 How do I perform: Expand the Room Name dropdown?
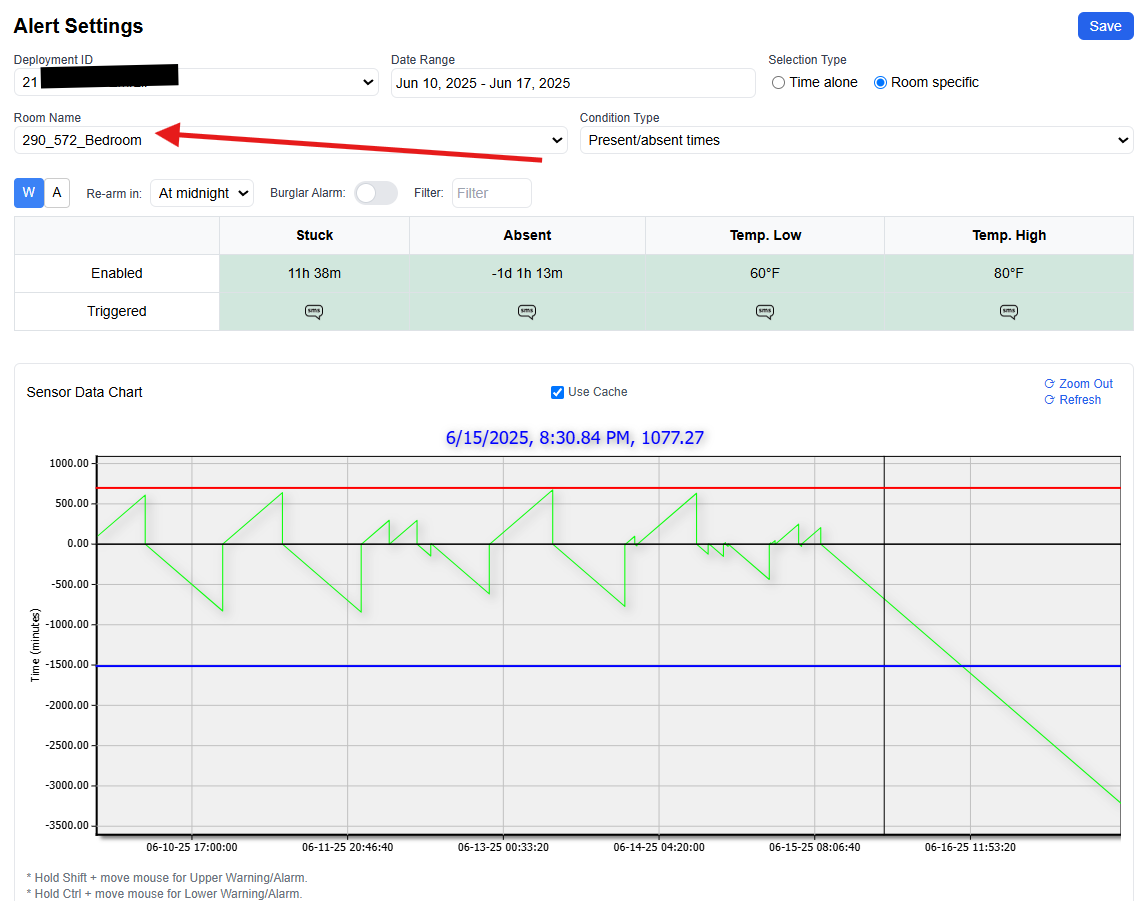click(x=290, y=140)
